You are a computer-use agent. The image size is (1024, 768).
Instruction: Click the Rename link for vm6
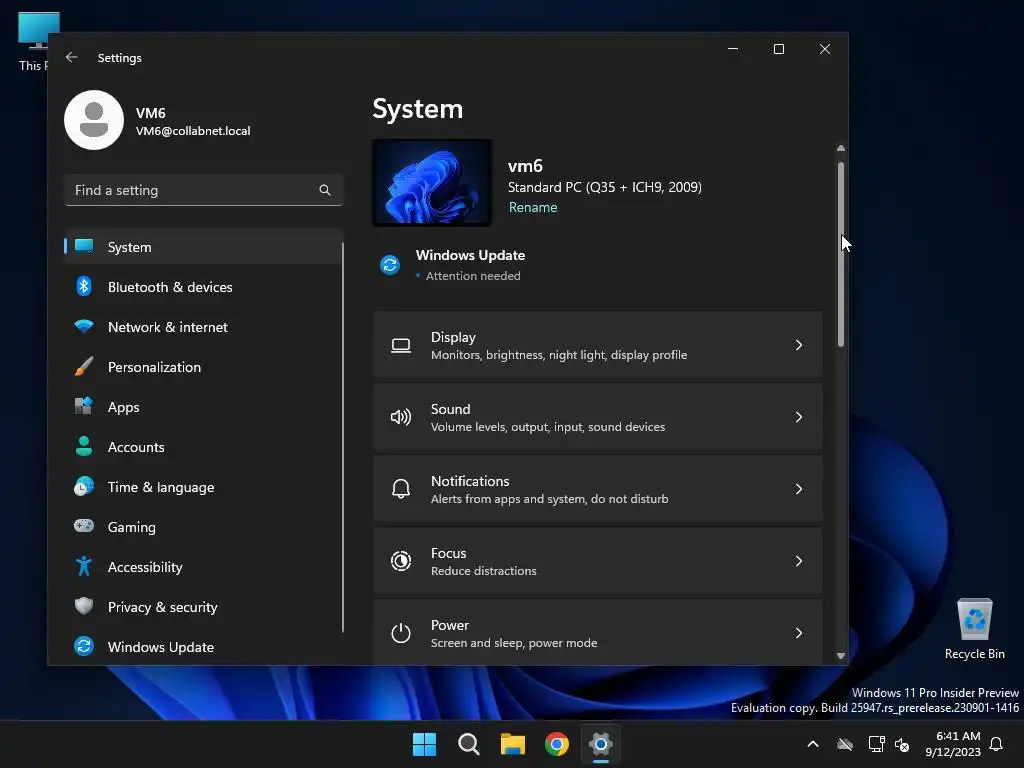533,207
